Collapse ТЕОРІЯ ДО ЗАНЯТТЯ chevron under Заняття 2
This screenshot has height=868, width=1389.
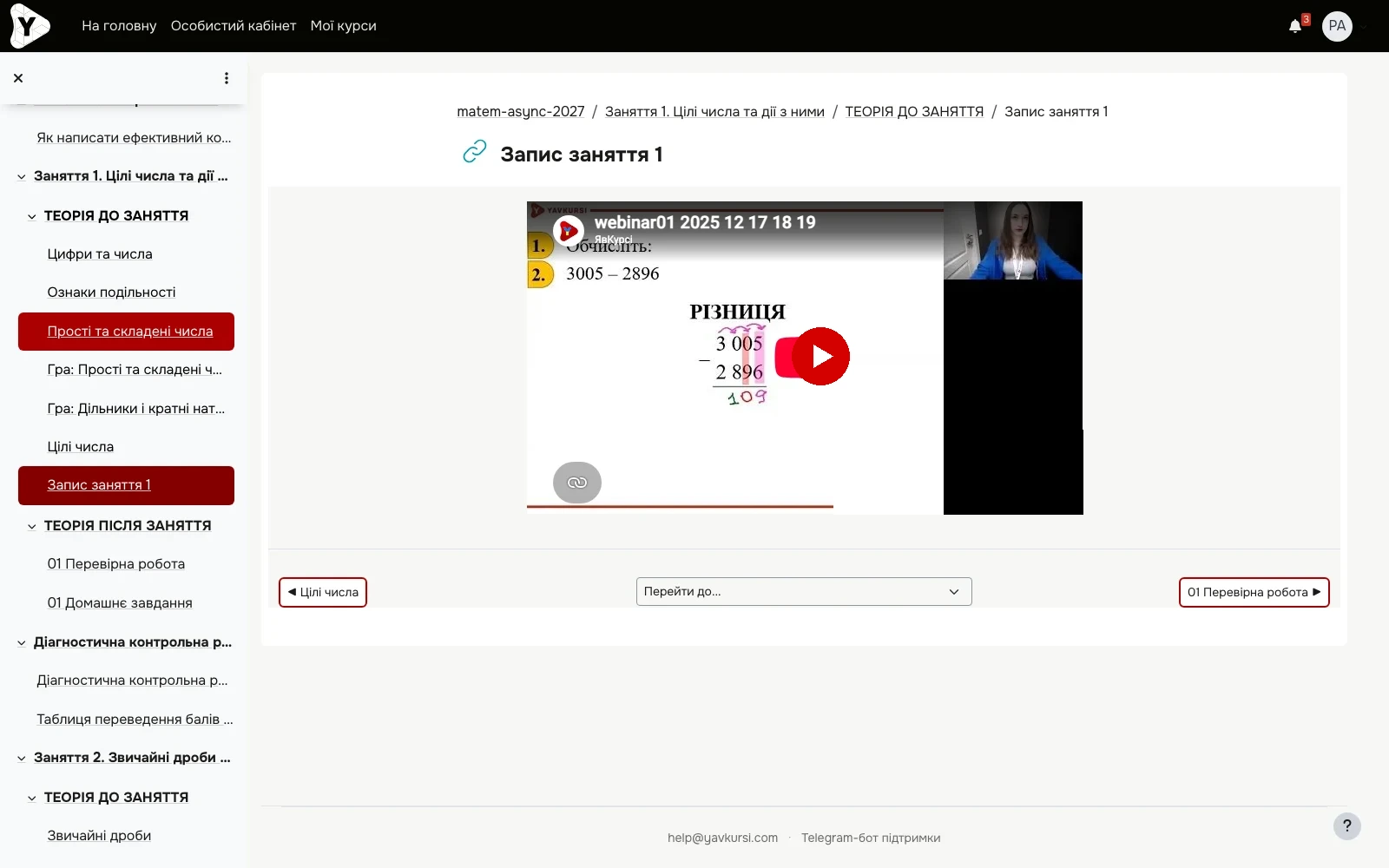pos(32,798)
